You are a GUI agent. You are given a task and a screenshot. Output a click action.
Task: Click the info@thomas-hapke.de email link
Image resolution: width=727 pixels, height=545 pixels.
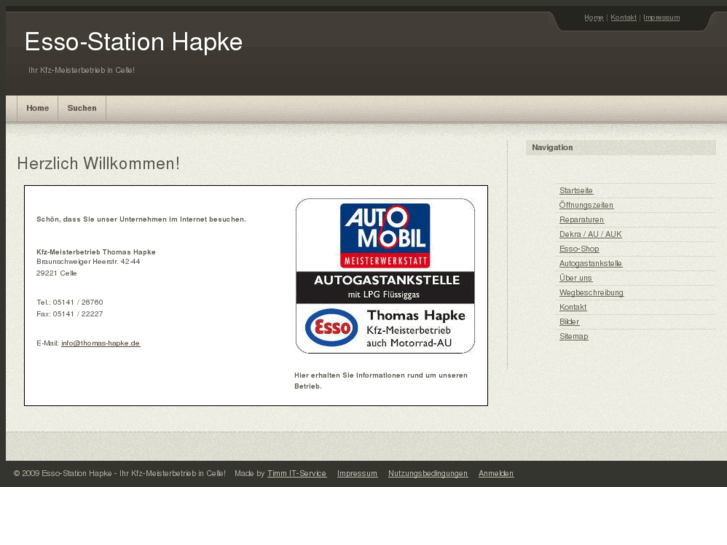point(101,343)
